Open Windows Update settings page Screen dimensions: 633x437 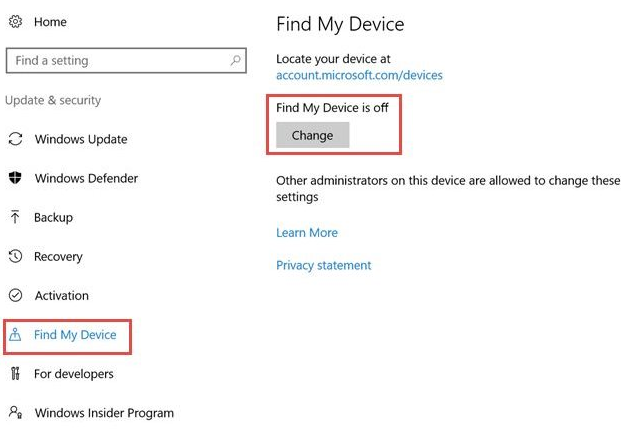pos(80,139)
